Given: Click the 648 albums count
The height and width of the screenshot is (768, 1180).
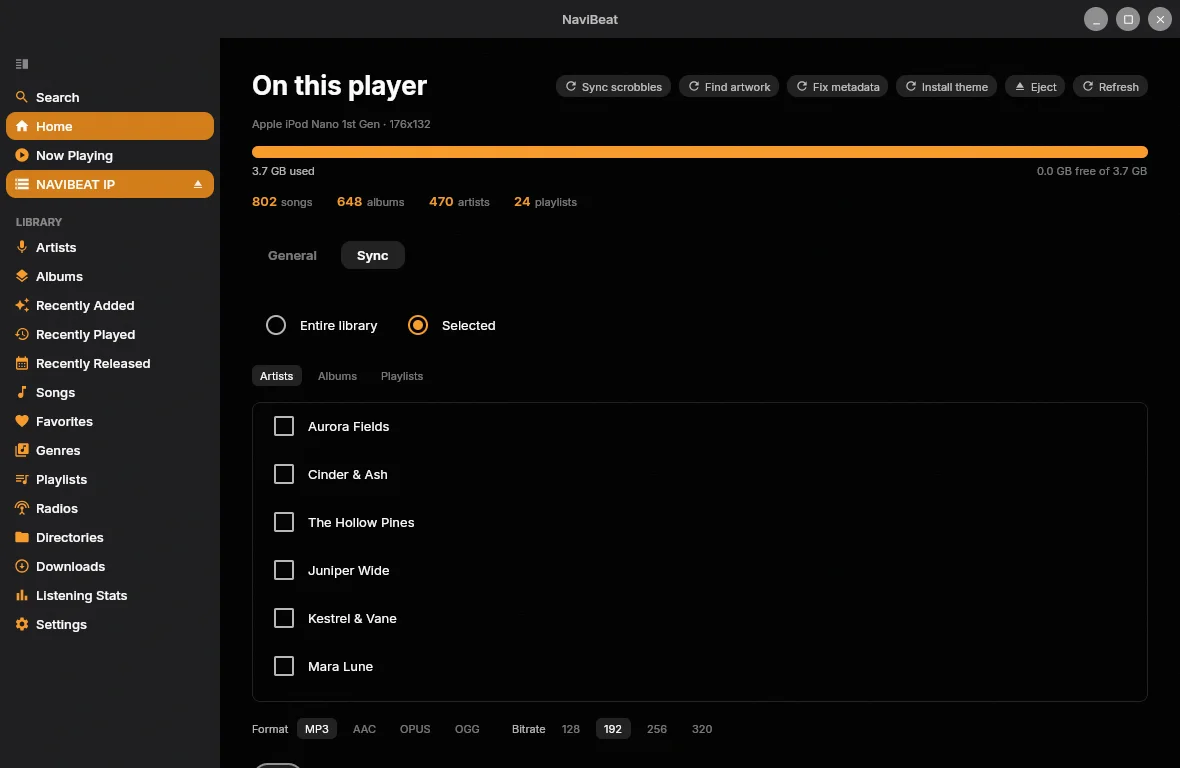Looking at the screenshot, I should click(x=370, y=202).
